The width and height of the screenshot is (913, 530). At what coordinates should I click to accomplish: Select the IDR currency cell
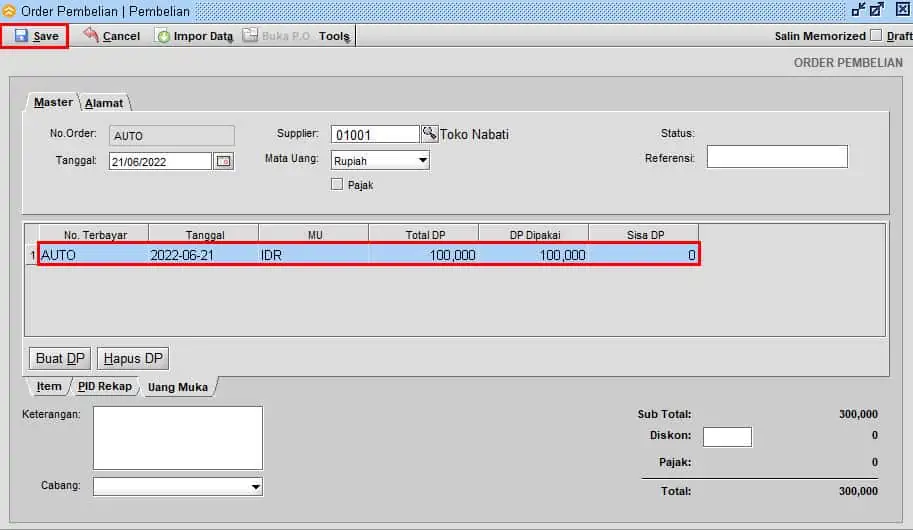pyautogui.click(x=314, y=255)
